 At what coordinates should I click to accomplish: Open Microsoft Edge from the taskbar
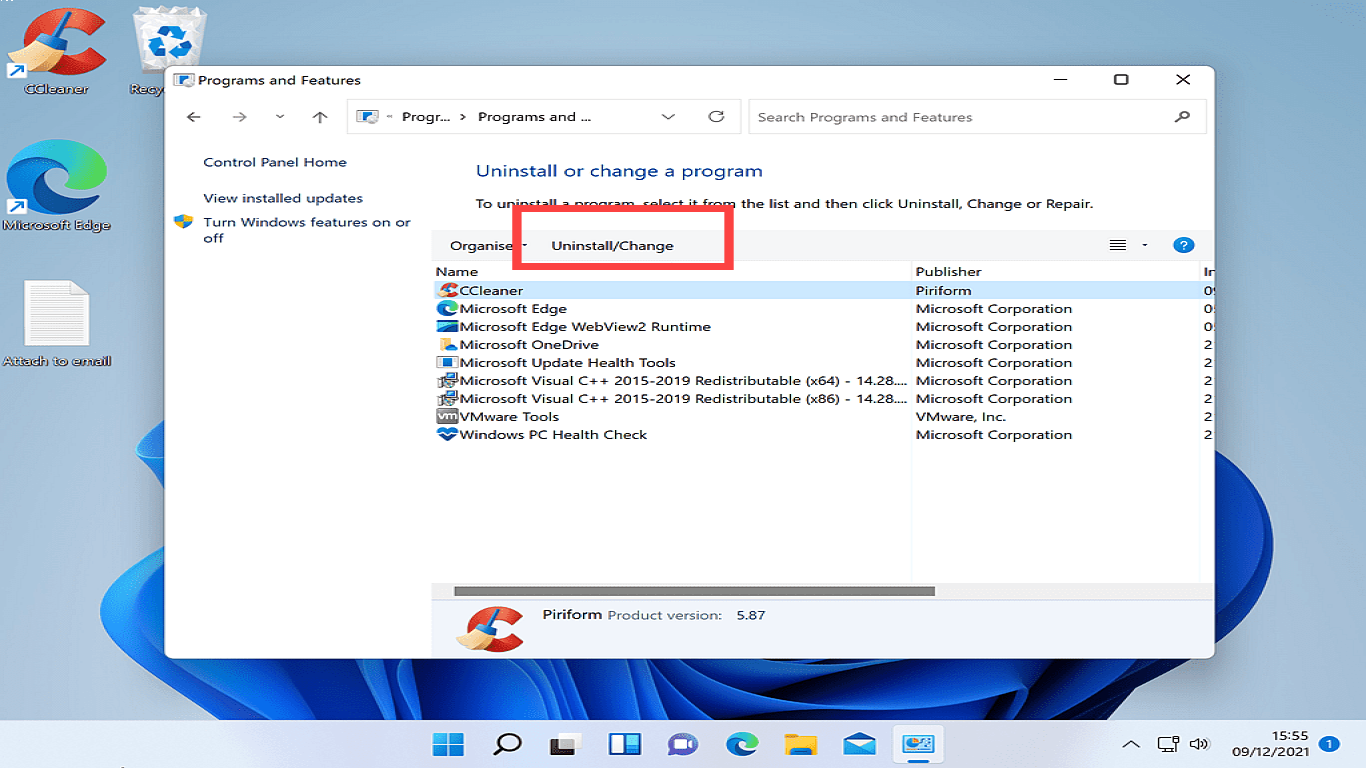click(742, 744)
